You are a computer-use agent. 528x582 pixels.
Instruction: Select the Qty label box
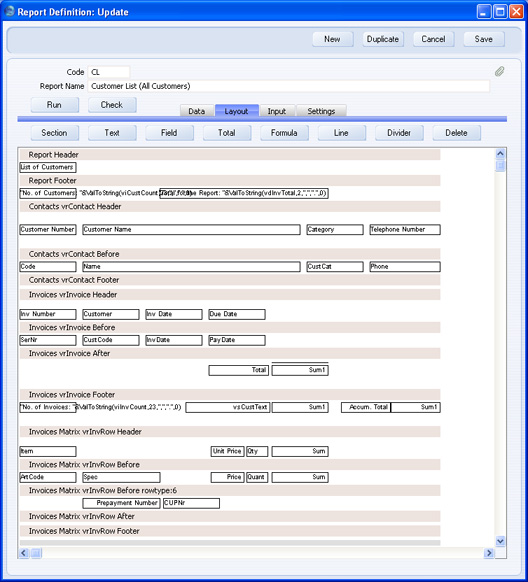(x=257, y=451)
